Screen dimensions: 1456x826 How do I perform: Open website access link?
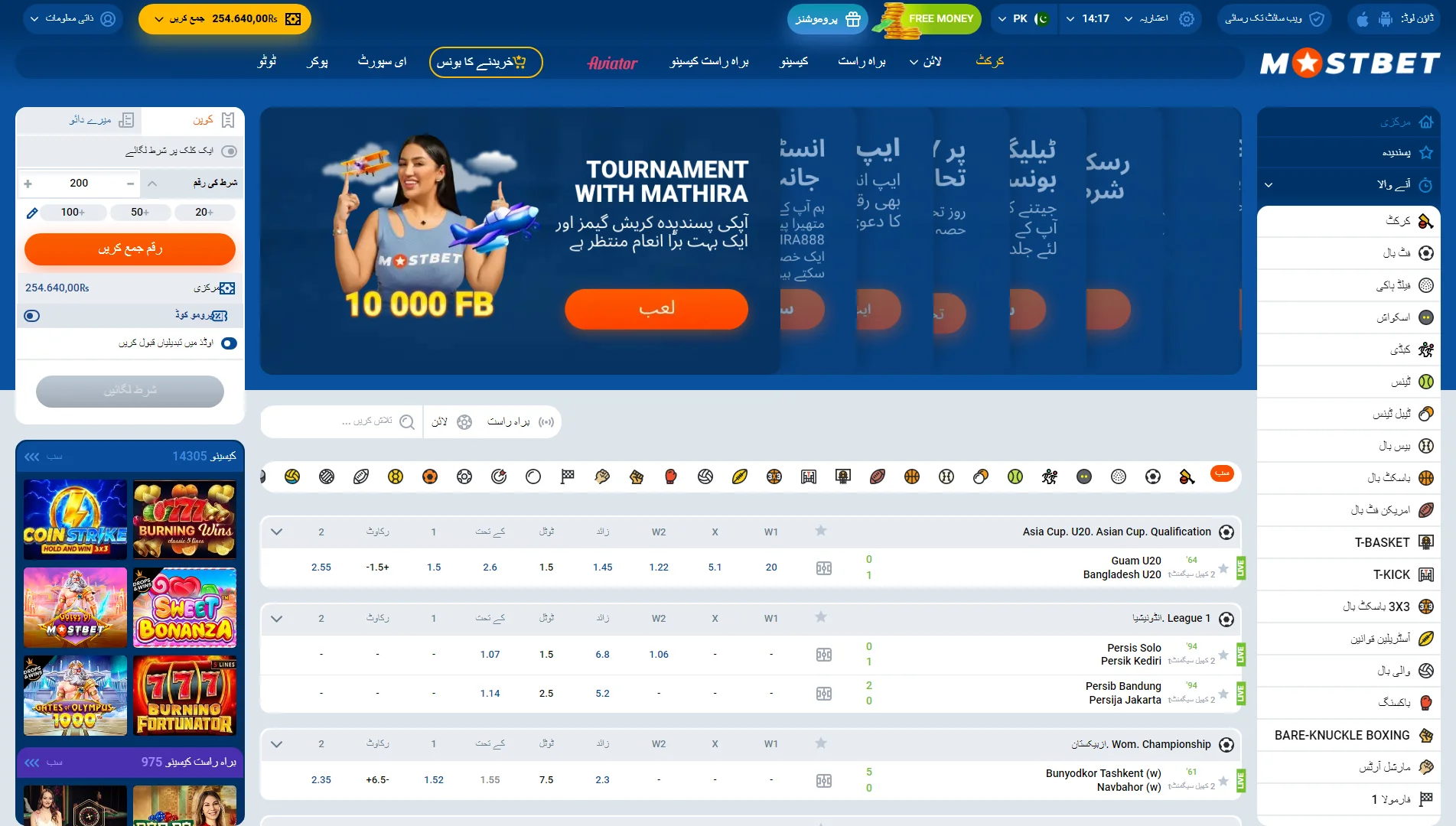pyautogui.click(x=1275, y=19)
